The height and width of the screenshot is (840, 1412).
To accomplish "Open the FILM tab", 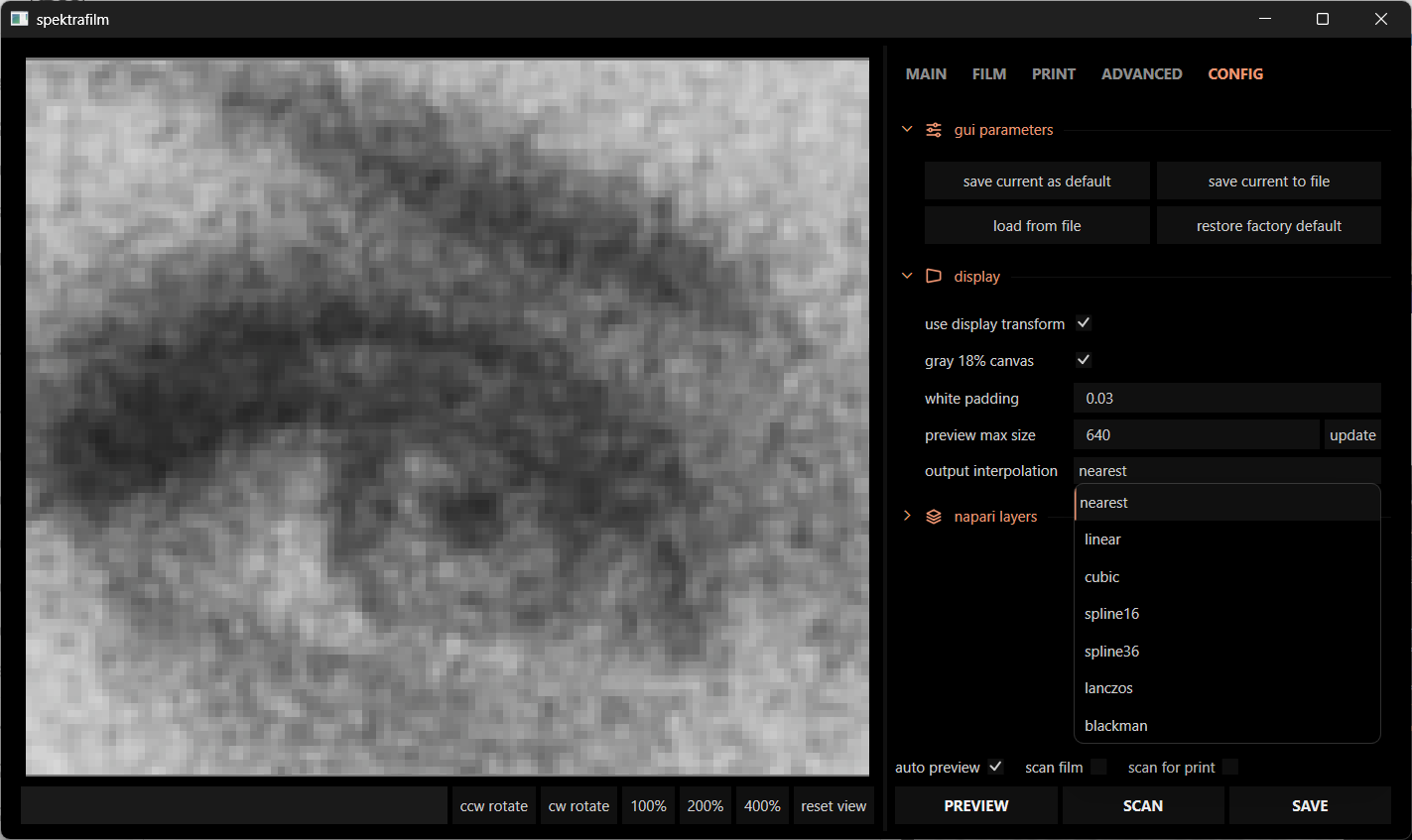I will click(989, 74).
